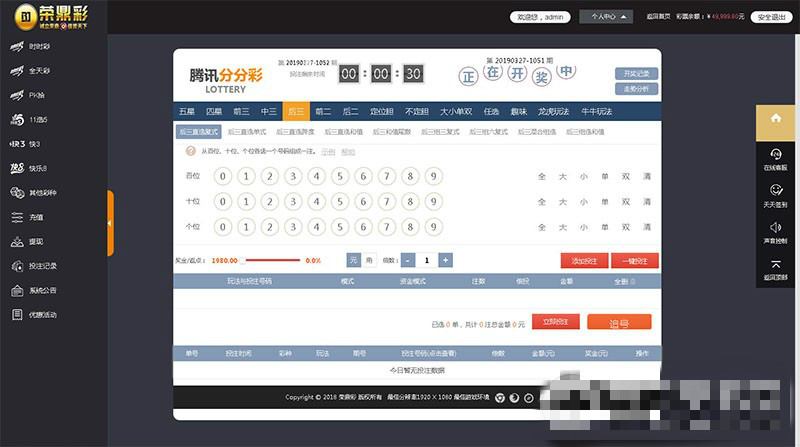Open the 充值 recharge icon
The width and height of the screenshot is (800, 447).
pos(17,217)
